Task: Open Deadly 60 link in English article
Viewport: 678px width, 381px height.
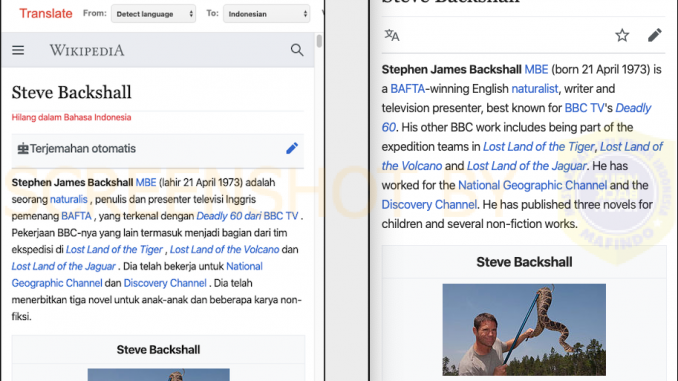Action: point(633,108)
